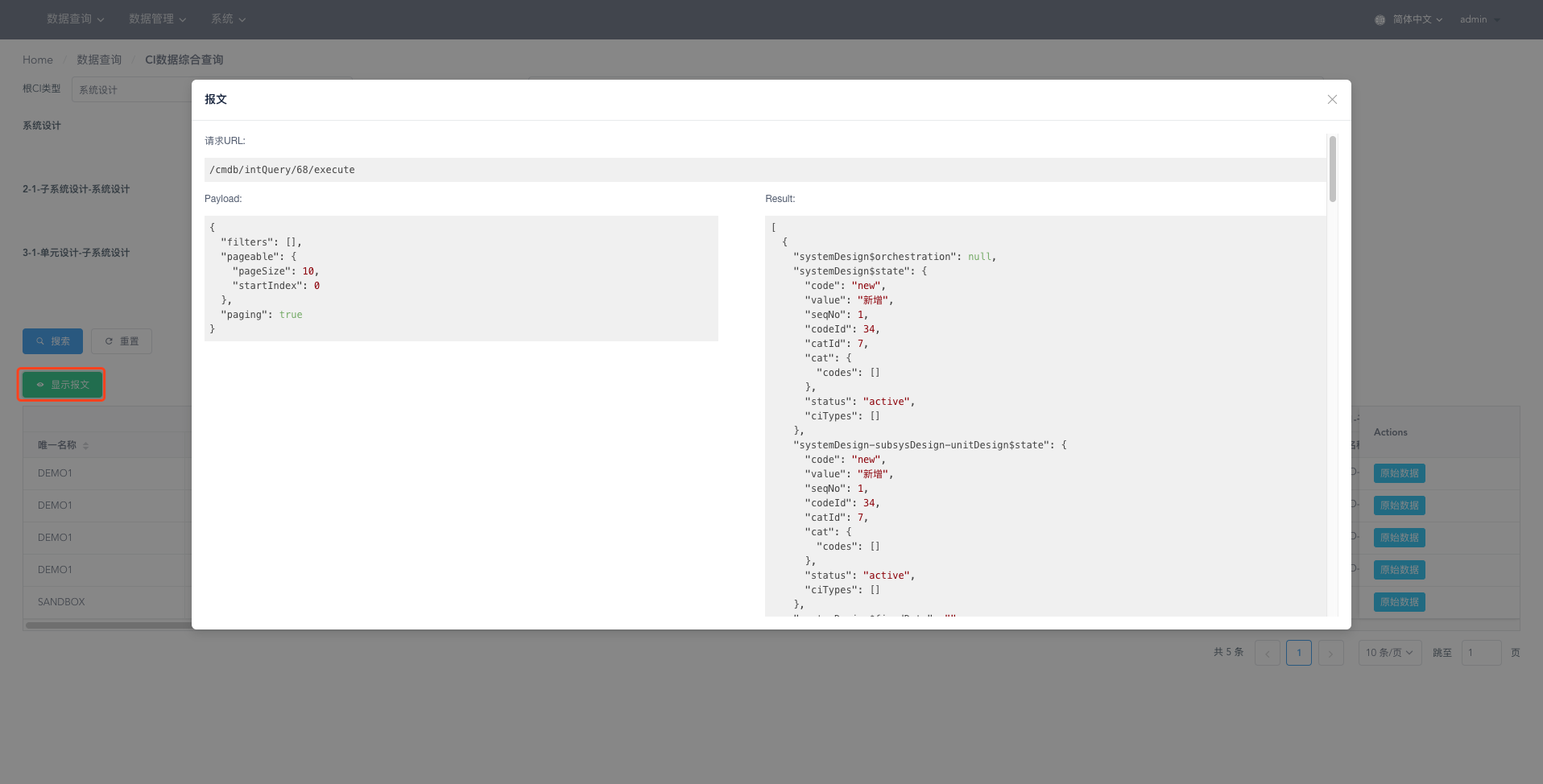
Task: Click the 重置 reset button
Action: click(122, 341)
